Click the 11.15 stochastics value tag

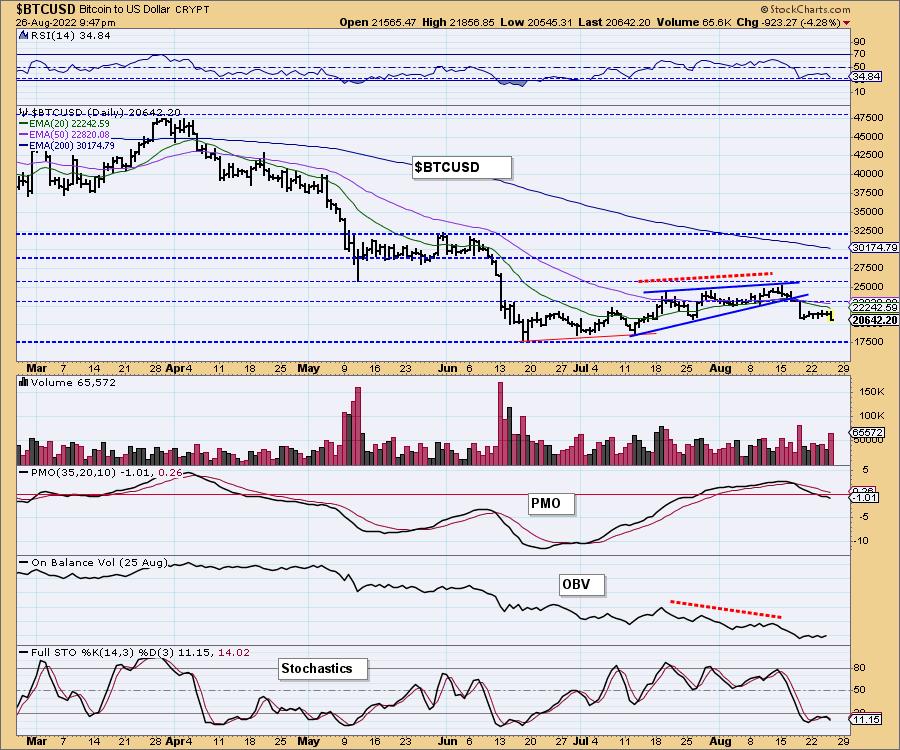(866, 719)
